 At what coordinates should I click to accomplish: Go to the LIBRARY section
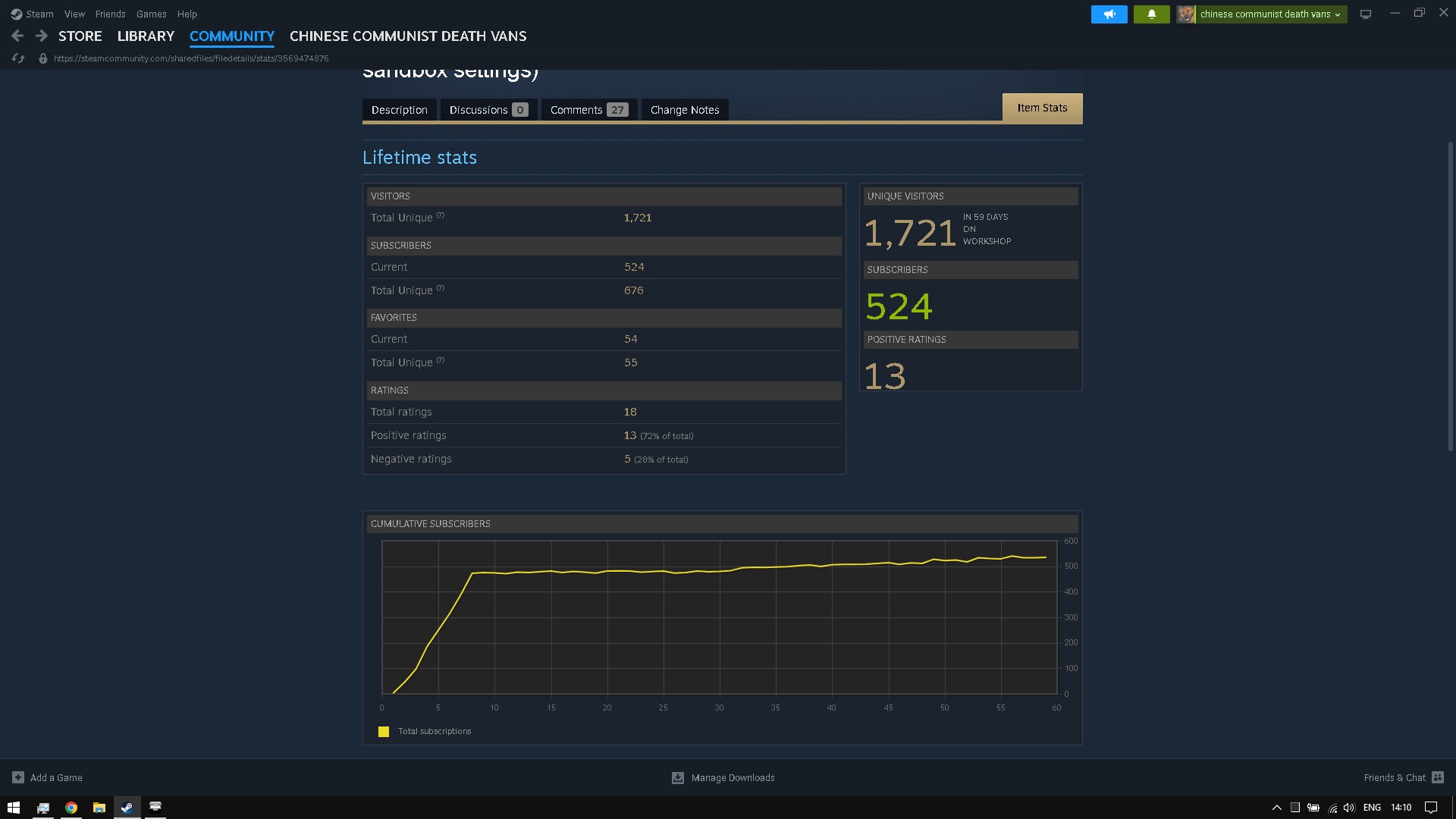tap(146, 36)
